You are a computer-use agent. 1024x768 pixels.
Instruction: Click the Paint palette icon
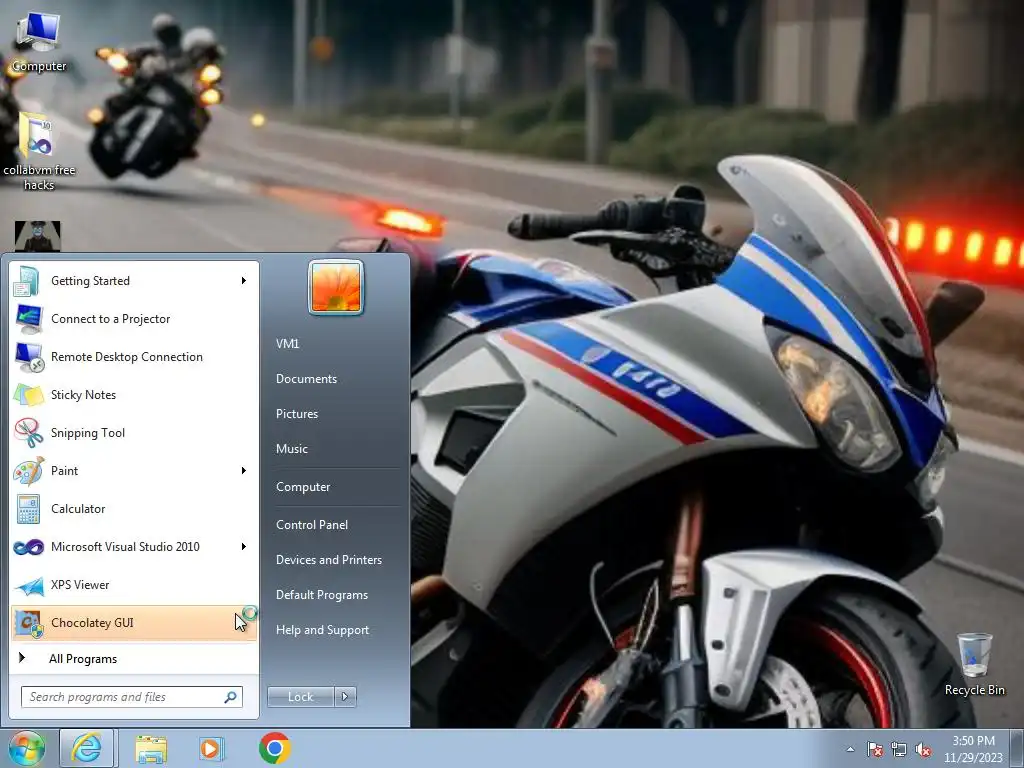tap(28, 470)
